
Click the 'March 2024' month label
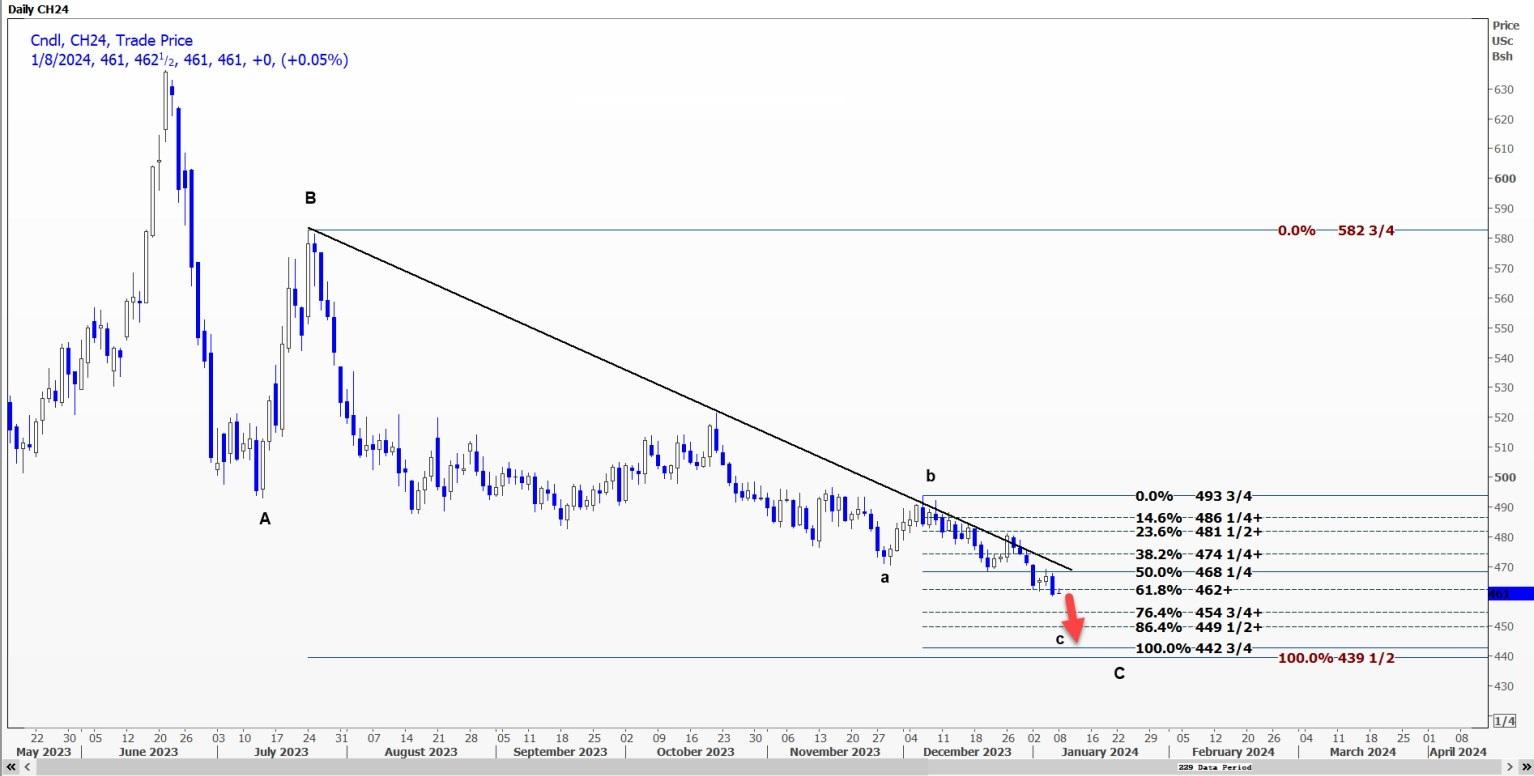(x=1362, y=751)
